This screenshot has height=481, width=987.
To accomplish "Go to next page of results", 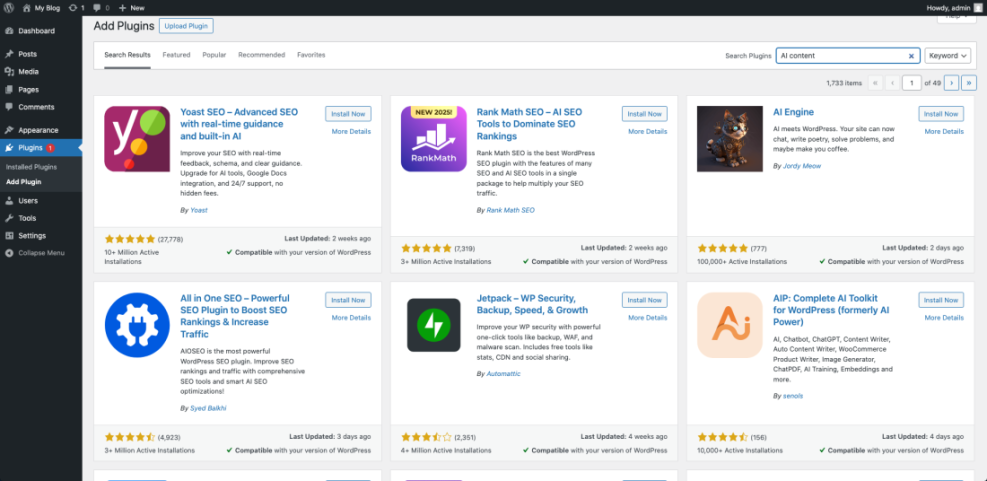I will pos(952,82).
